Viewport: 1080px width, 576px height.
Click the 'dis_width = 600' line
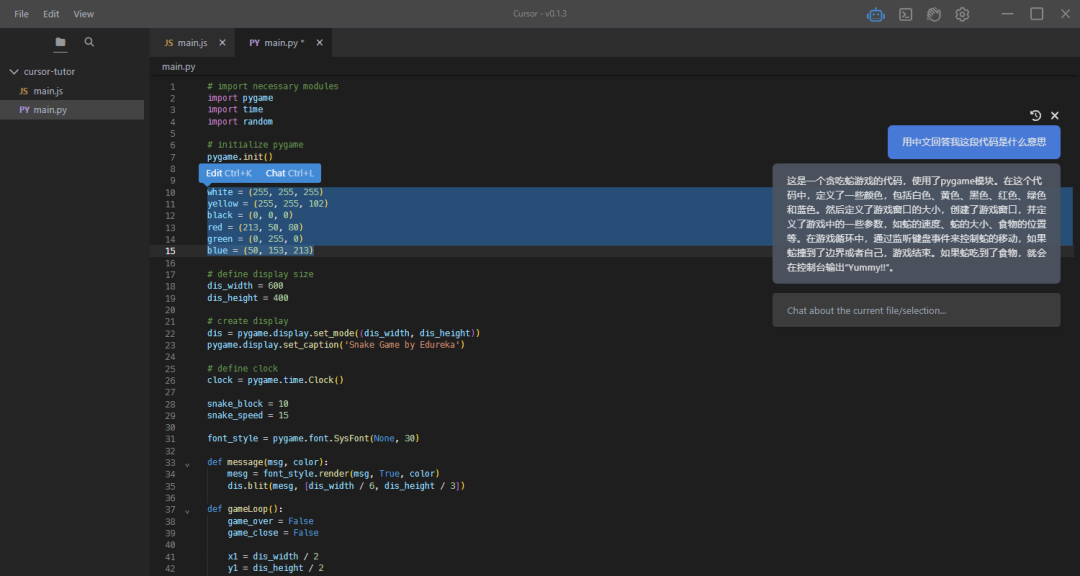(245, 285)
